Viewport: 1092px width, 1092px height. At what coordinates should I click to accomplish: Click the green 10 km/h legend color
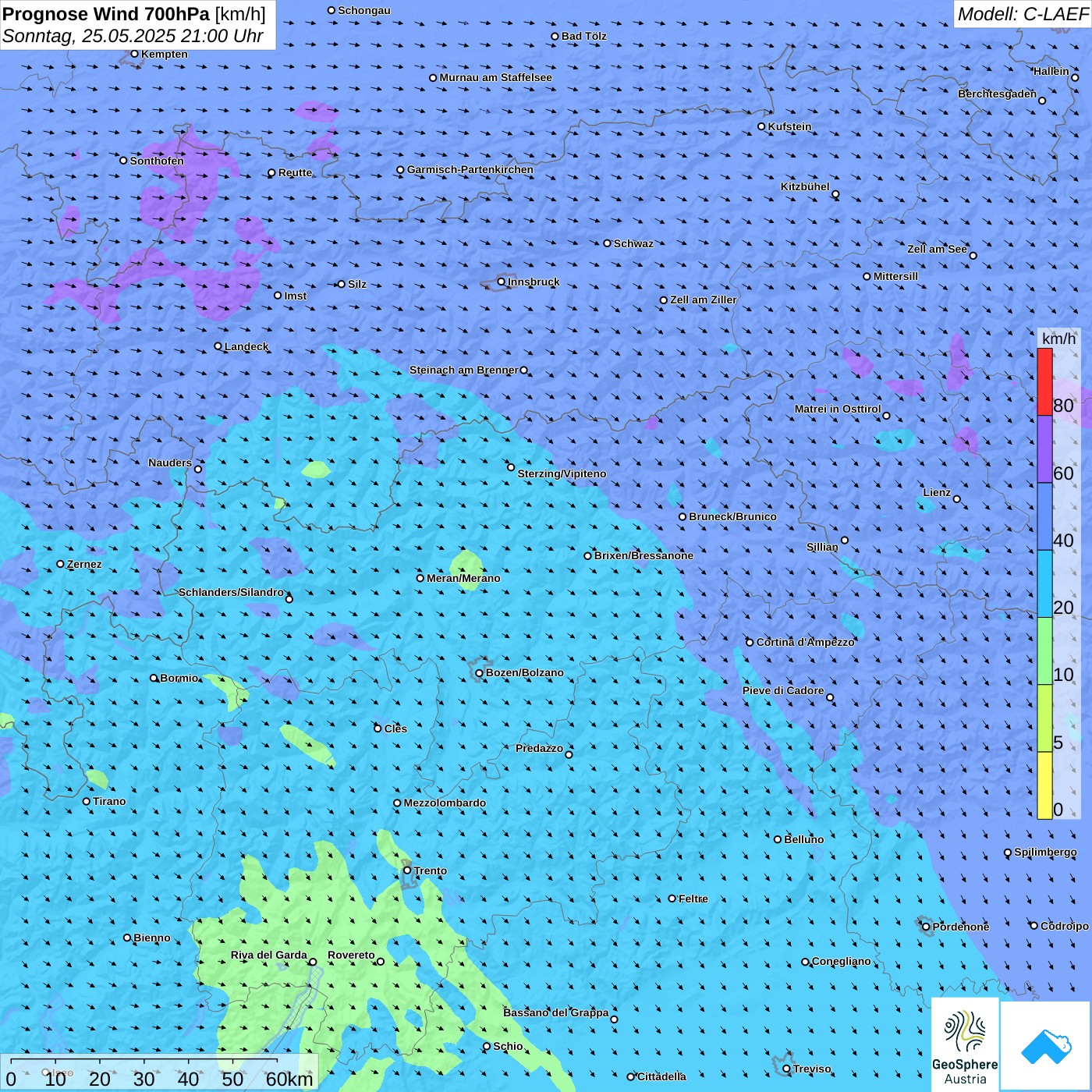point(1044,651)
